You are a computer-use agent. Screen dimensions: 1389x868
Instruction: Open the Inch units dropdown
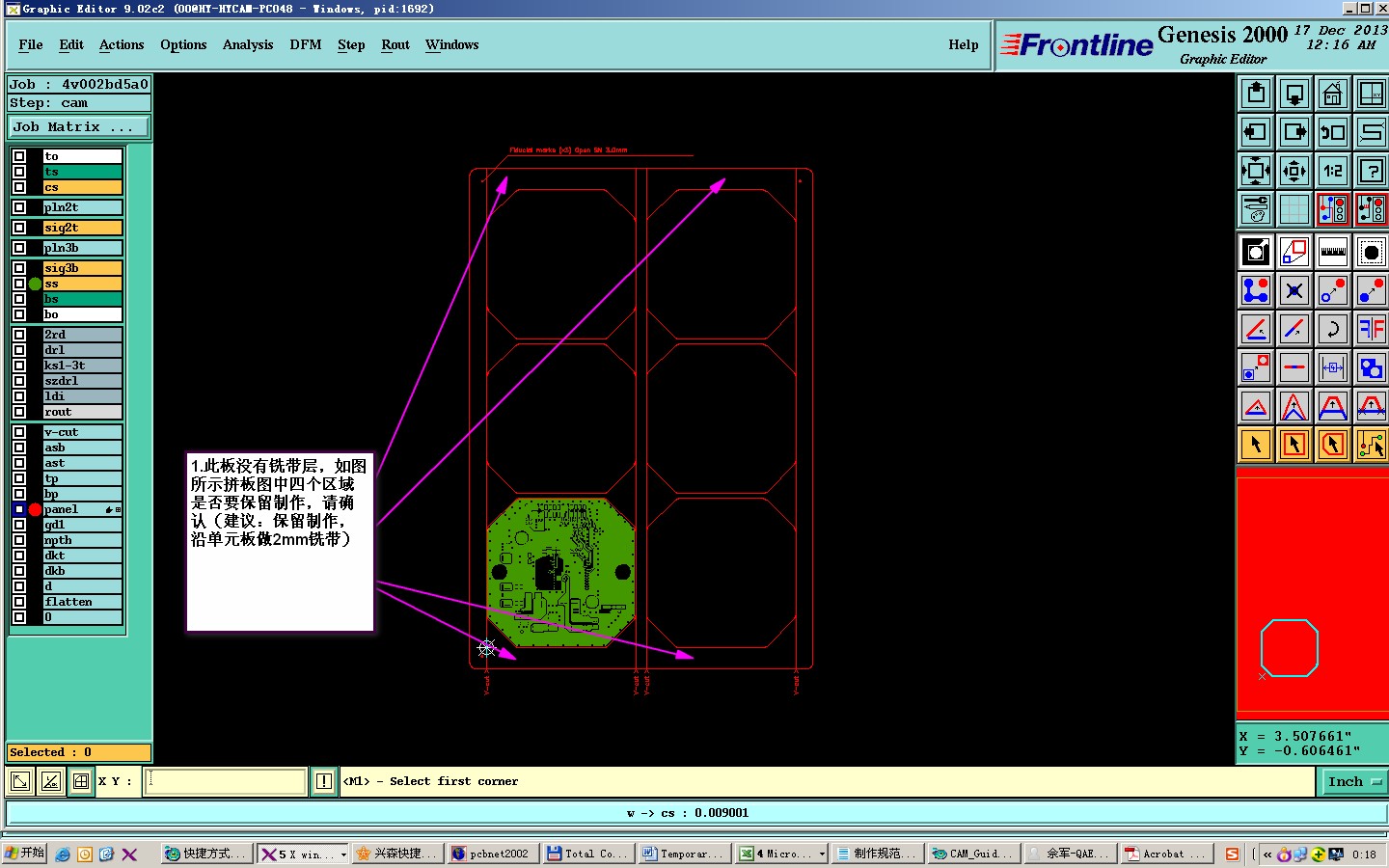[x=1354, y=782]
